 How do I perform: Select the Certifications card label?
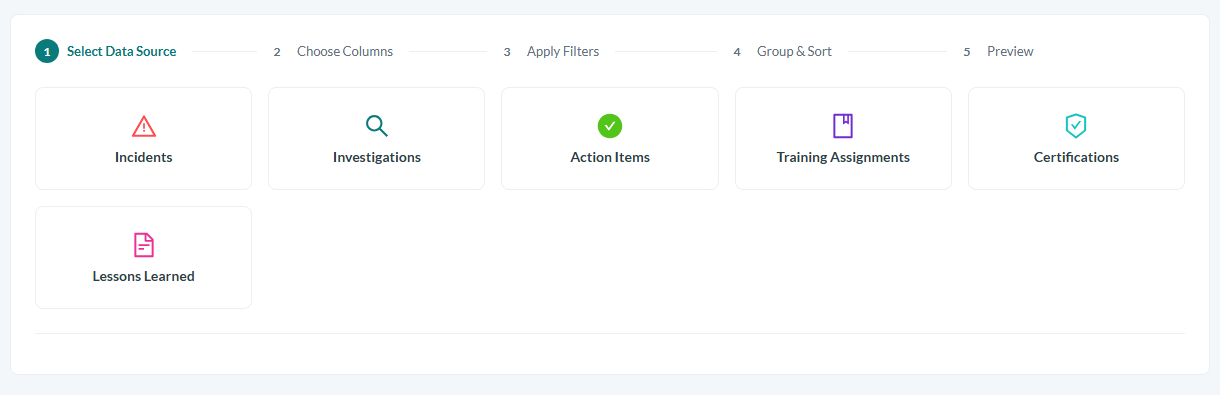point(1076,157)
